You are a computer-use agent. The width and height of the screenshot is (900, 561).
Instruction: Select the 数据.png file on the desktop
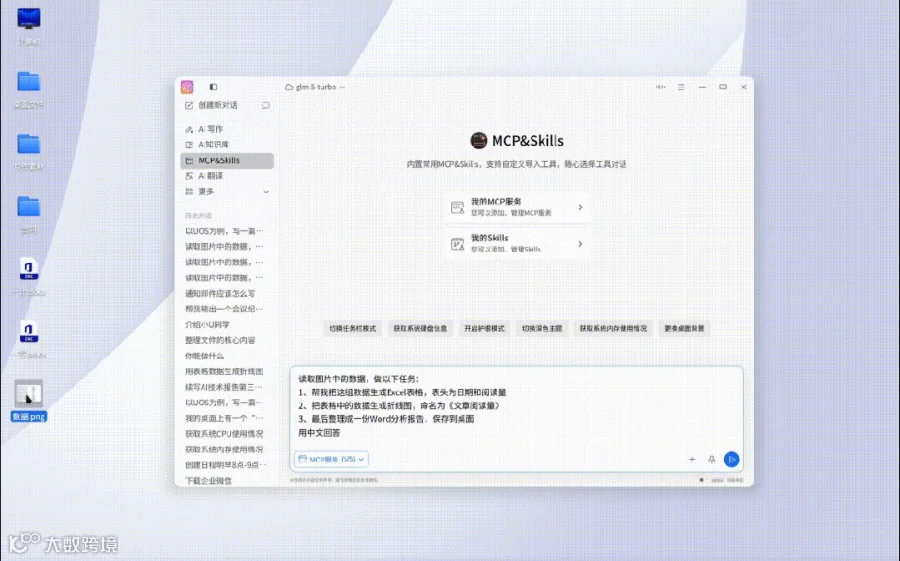29,400
